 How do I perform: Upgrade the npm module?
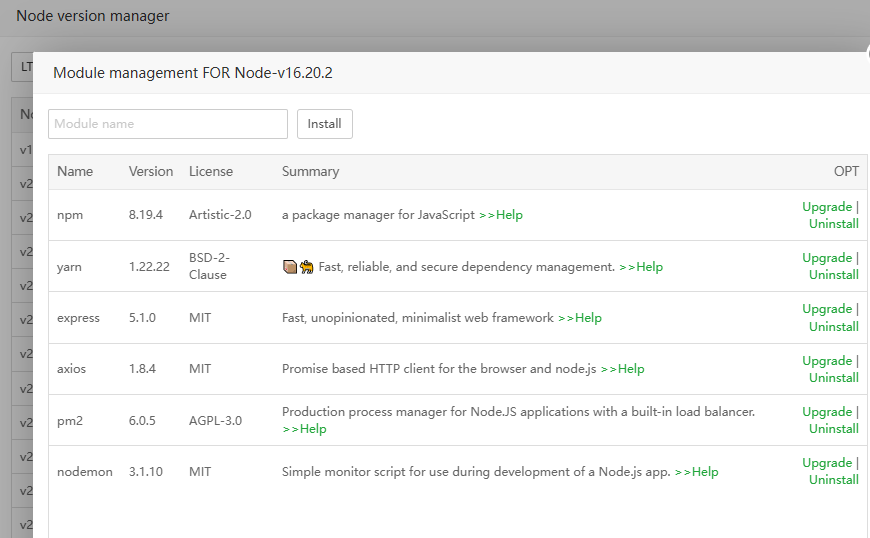point(827,207)
